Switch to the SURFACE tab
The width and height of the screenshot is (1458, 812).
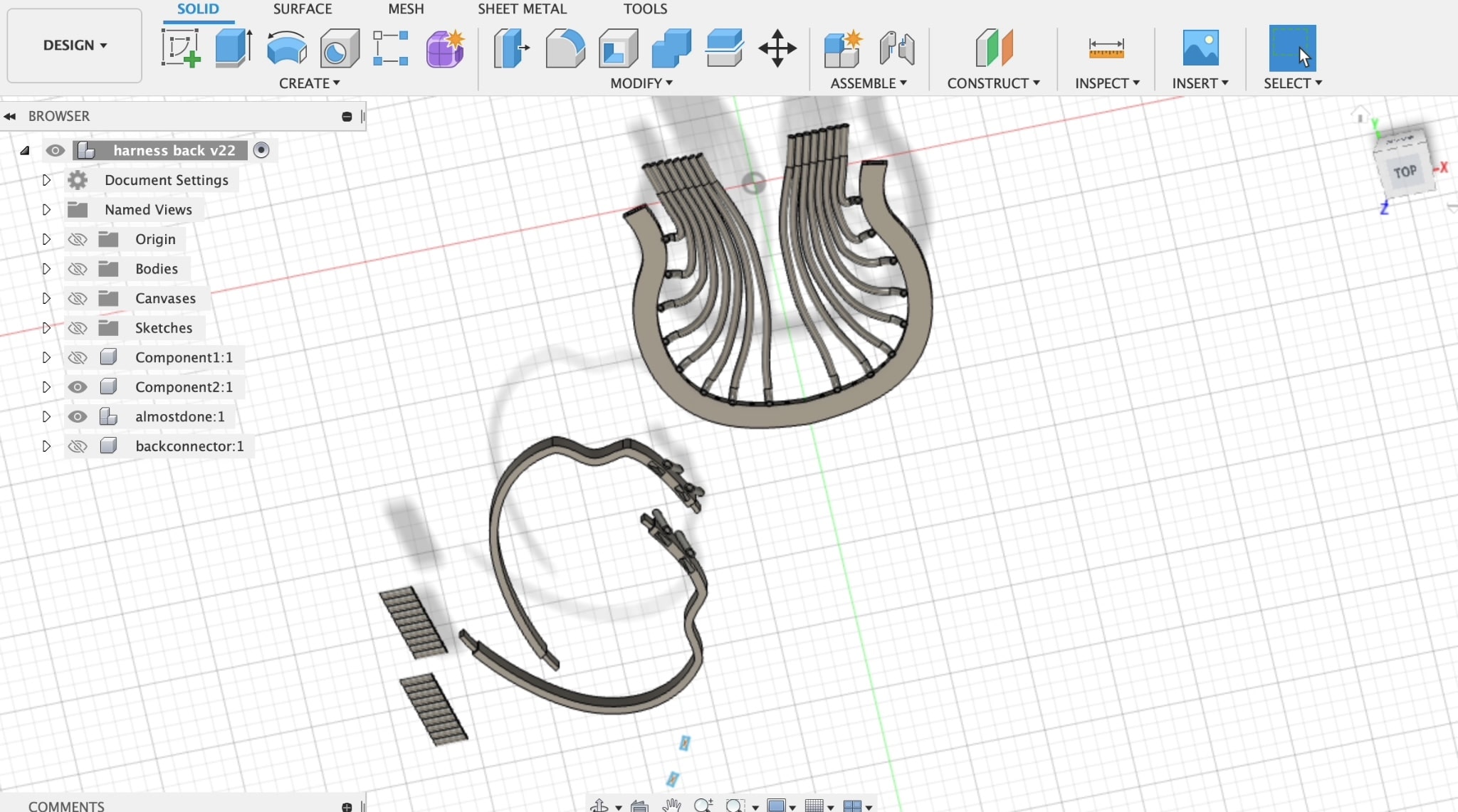303,9
